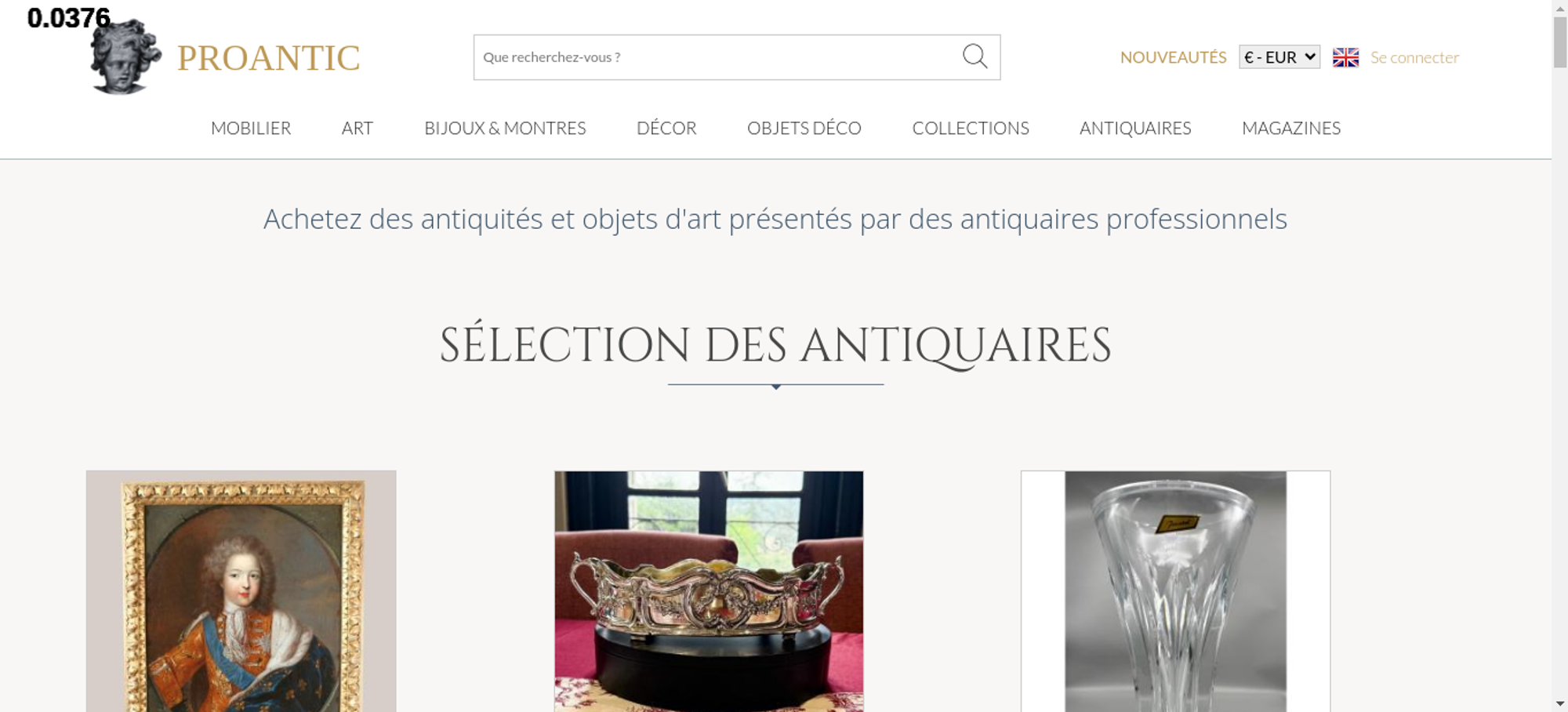Click the magnifying glass search icon
1568x712 pixels.
(x=975, y=56)
